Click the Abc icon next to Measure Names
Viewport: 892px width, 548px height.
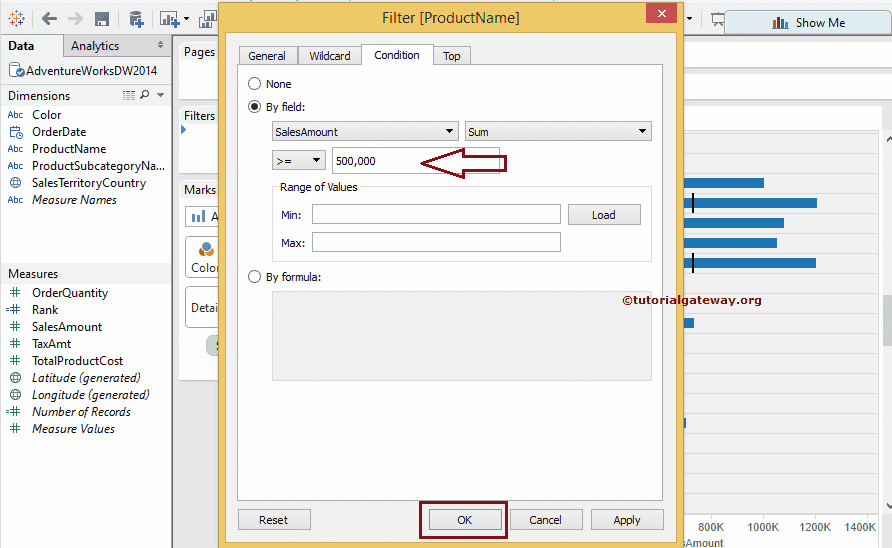tap(15, 200)
